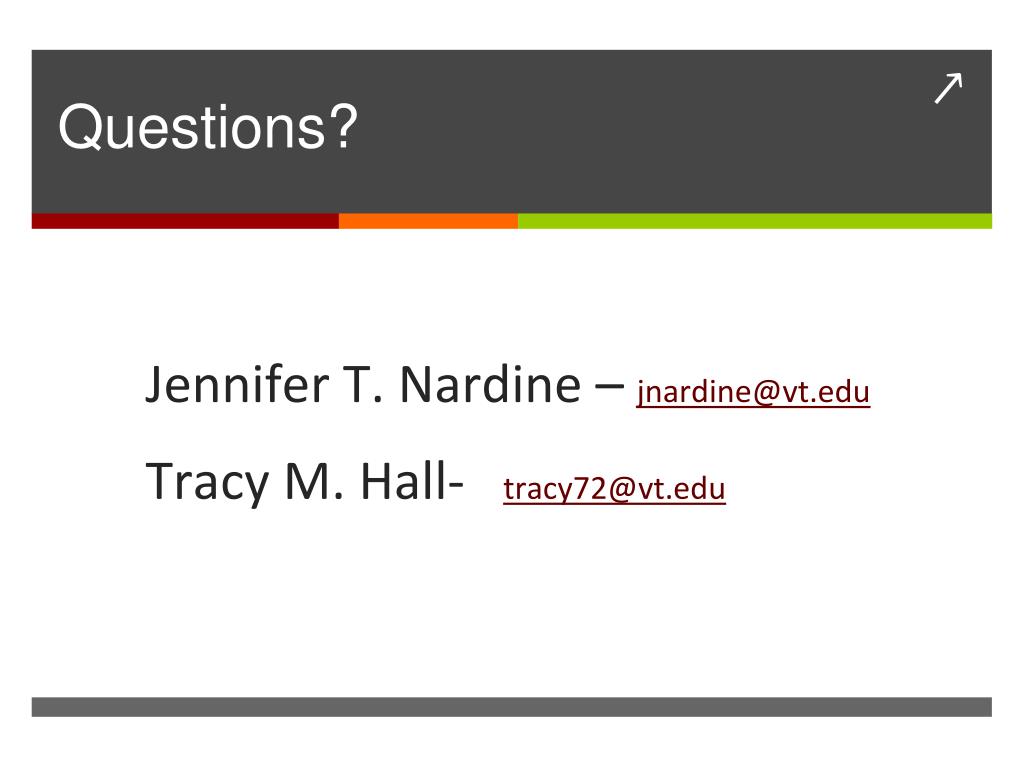The image size is (1024, 768).
Task: Click the gray footer bar
Action: tap(511, 707)
